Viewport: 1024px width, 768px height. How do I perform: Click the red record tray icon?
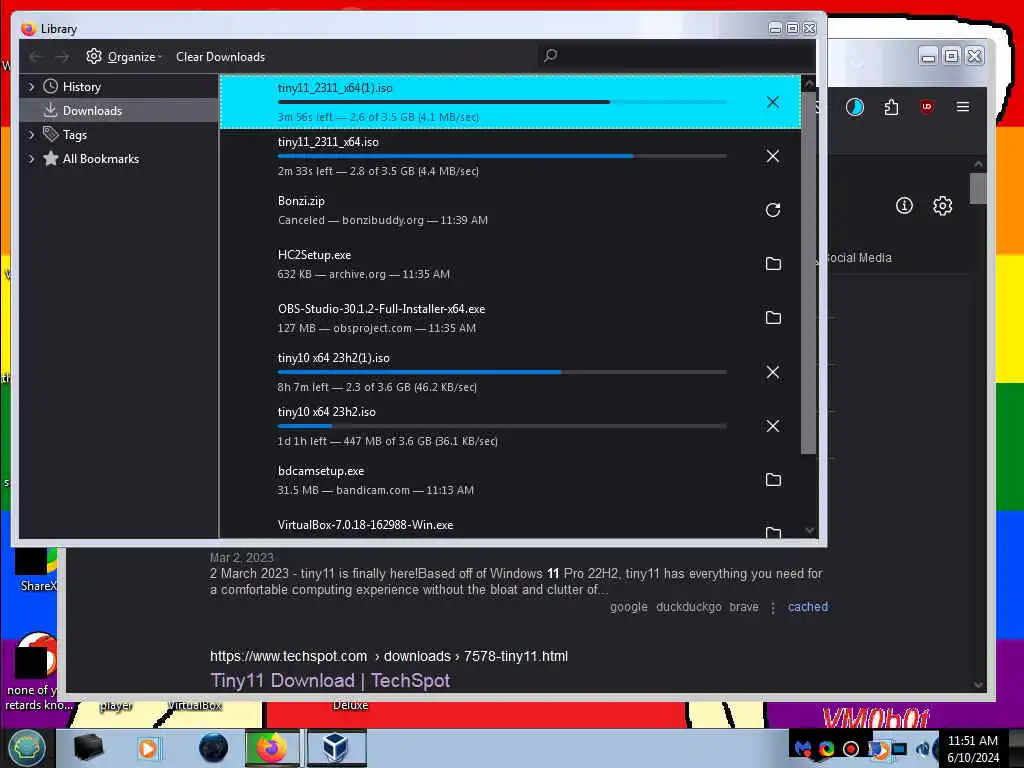click(x=851, y=749)
